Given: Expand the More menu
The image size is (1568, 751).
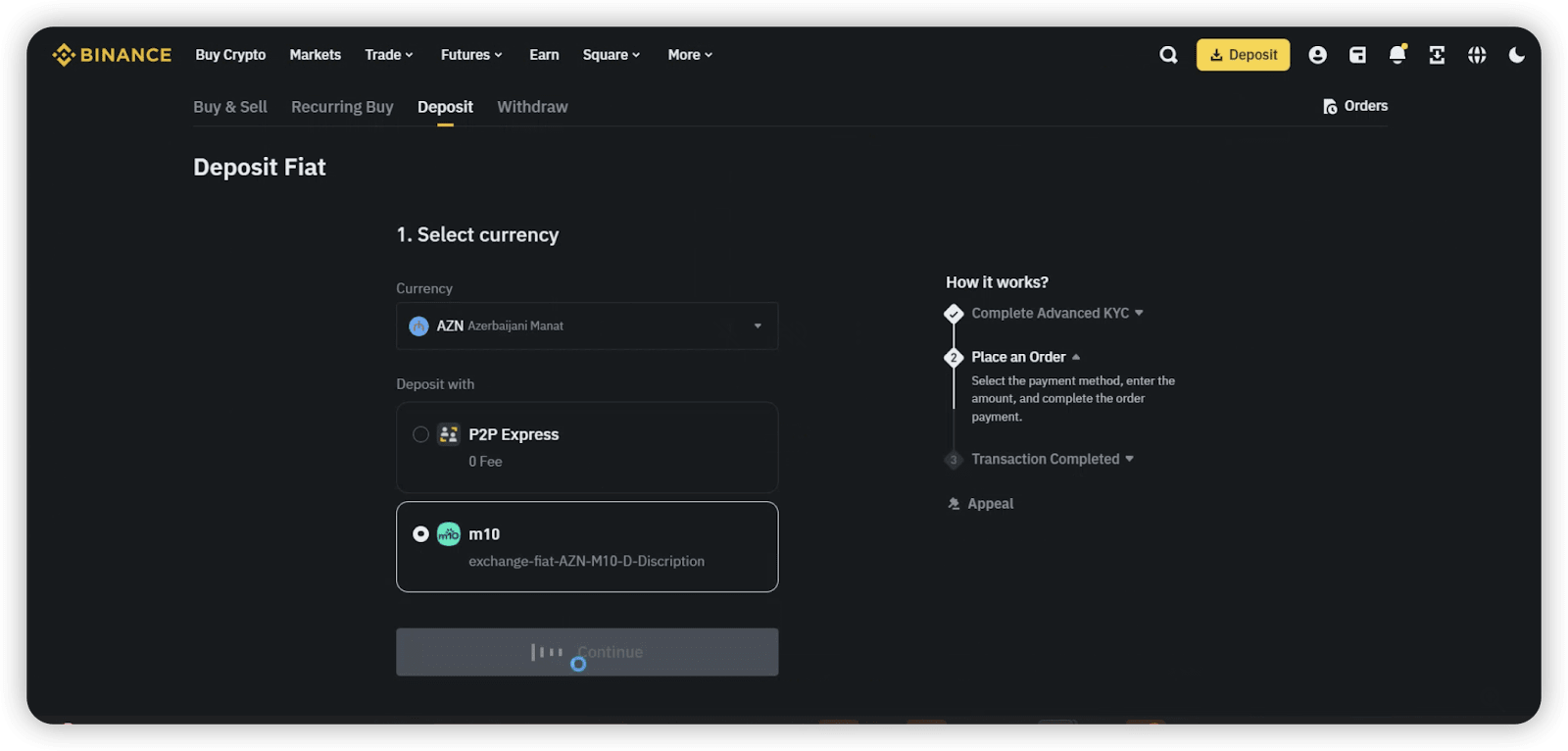Looking at the screenshot, I should point(690,55).
